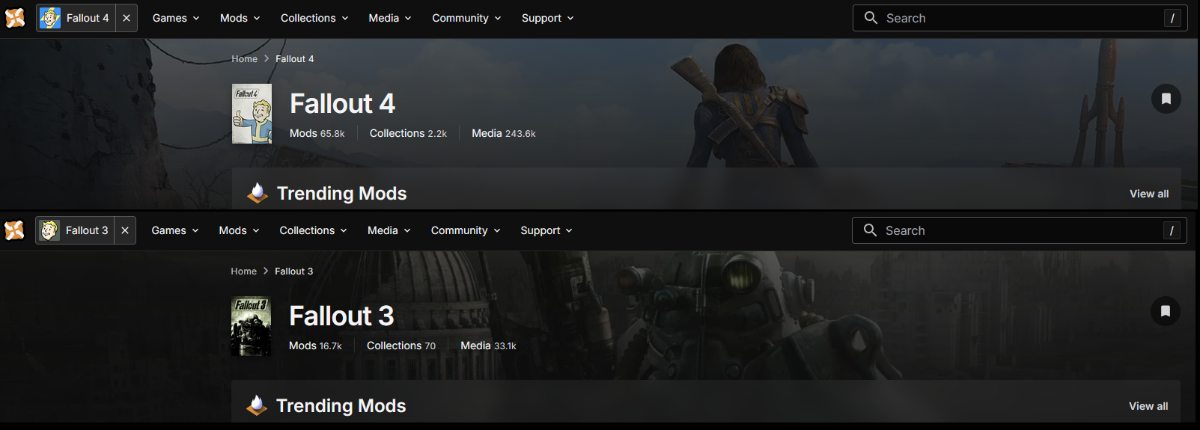Open Fallout 3 Media 33.1k stat
Screen dimensions: 1200x430
[488, 346]
